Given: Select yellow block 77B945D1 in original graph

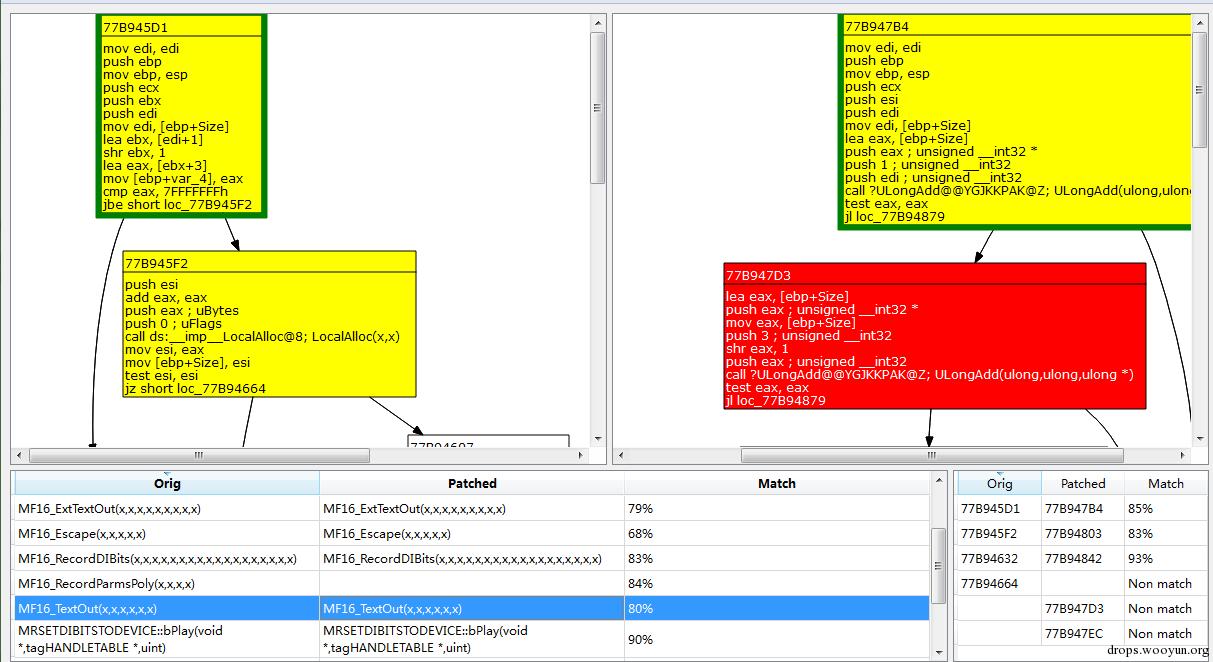Looking at the screenshot, I should 181,116.
